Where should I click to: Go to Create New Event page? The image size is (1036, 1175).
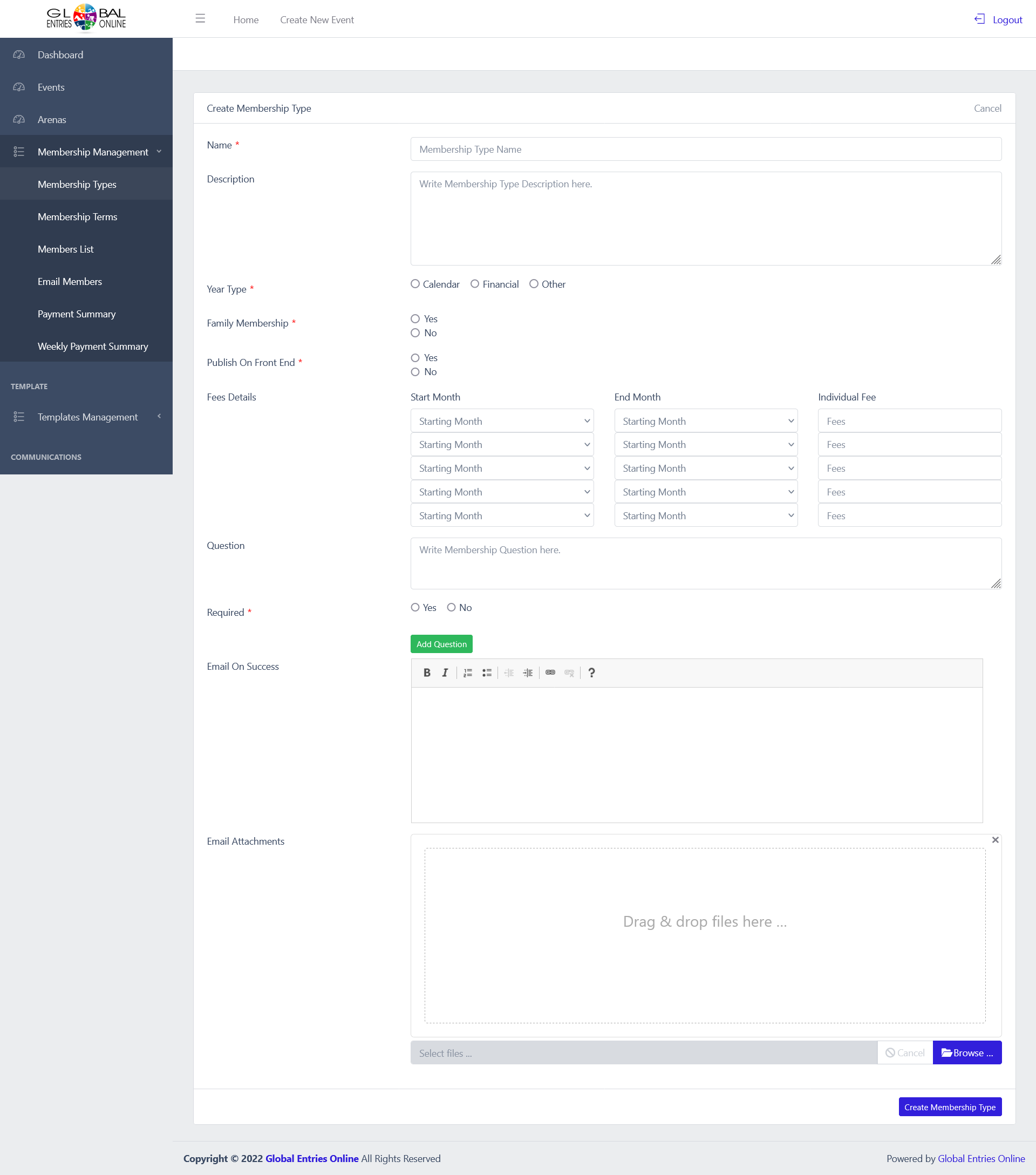(317, 19)
